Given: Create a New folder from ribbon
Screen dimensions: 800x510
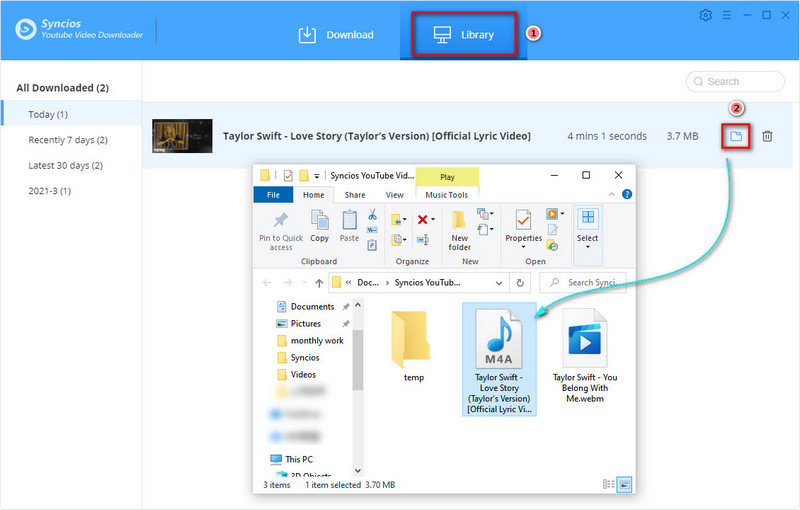Looking at the screenshot, I should pyautogui.click(x=459, y=231).
